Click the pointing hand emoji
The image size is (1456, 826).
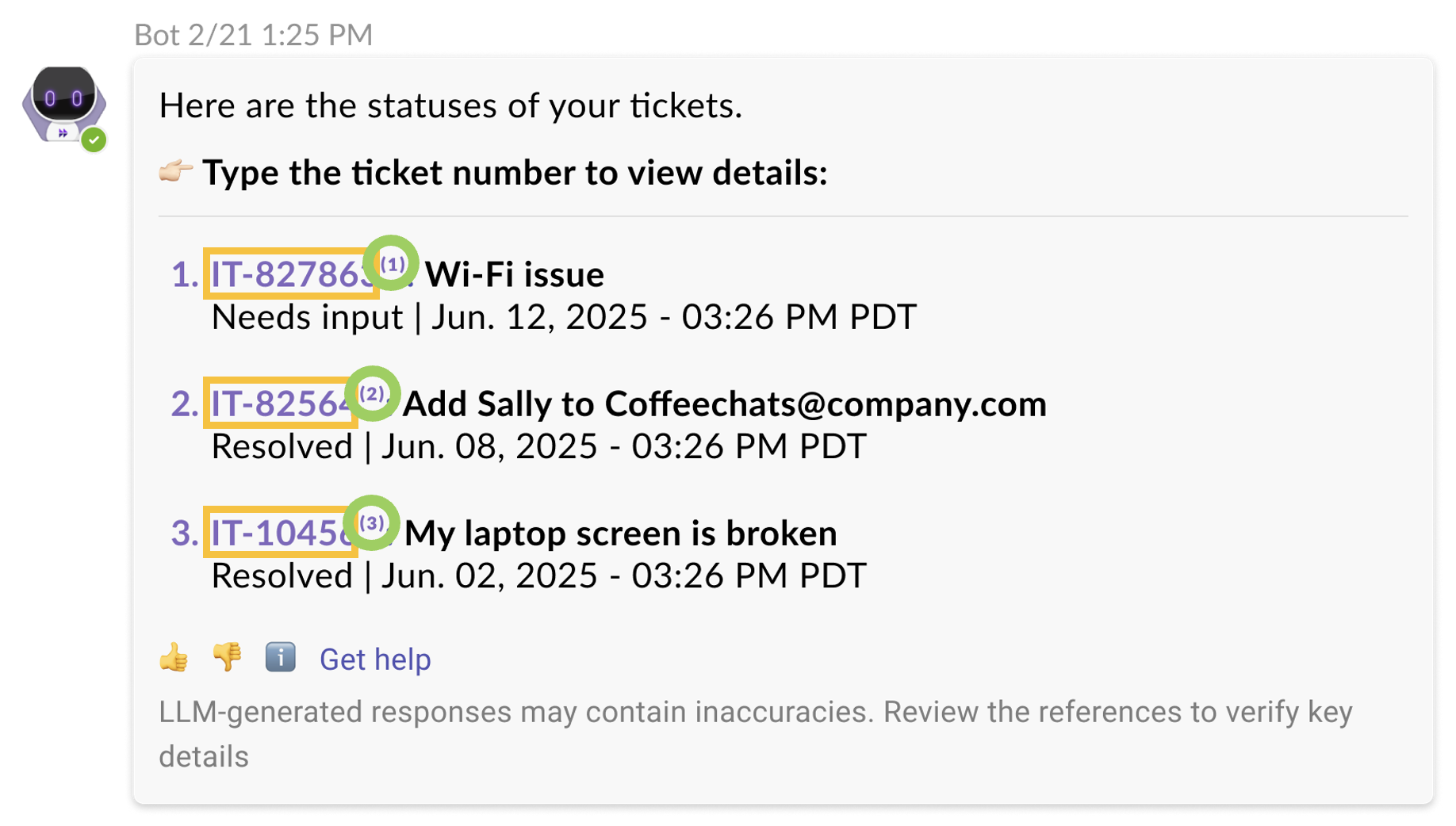pyautogui.click(x=175, y=170)
